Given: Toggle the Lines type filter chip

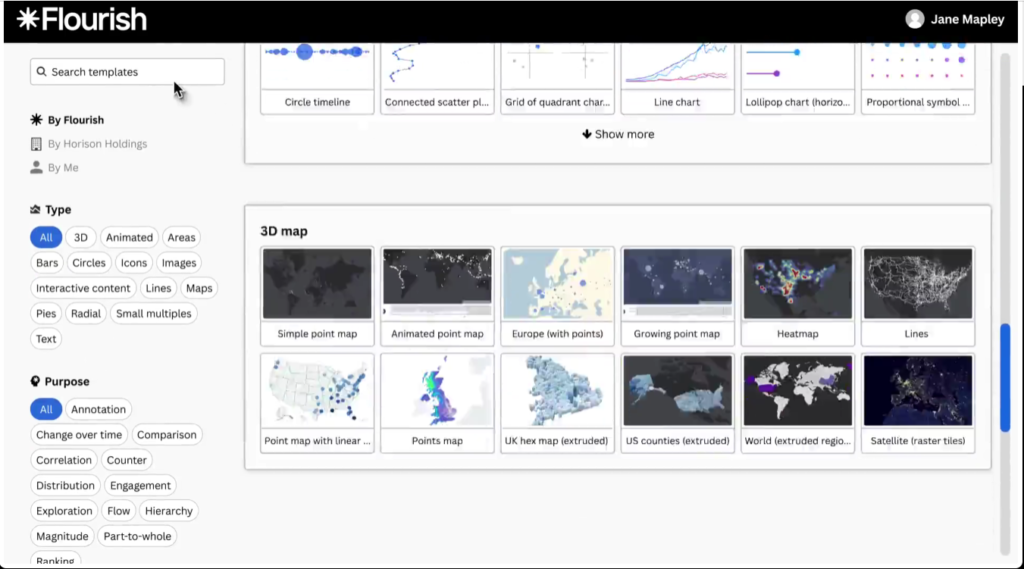Looking at the screenshot, I should 158,288.
